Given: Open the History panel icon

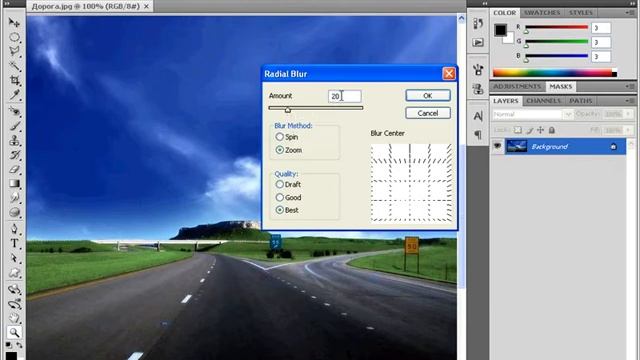Looking at the screenshot, I should click(478, 24).
